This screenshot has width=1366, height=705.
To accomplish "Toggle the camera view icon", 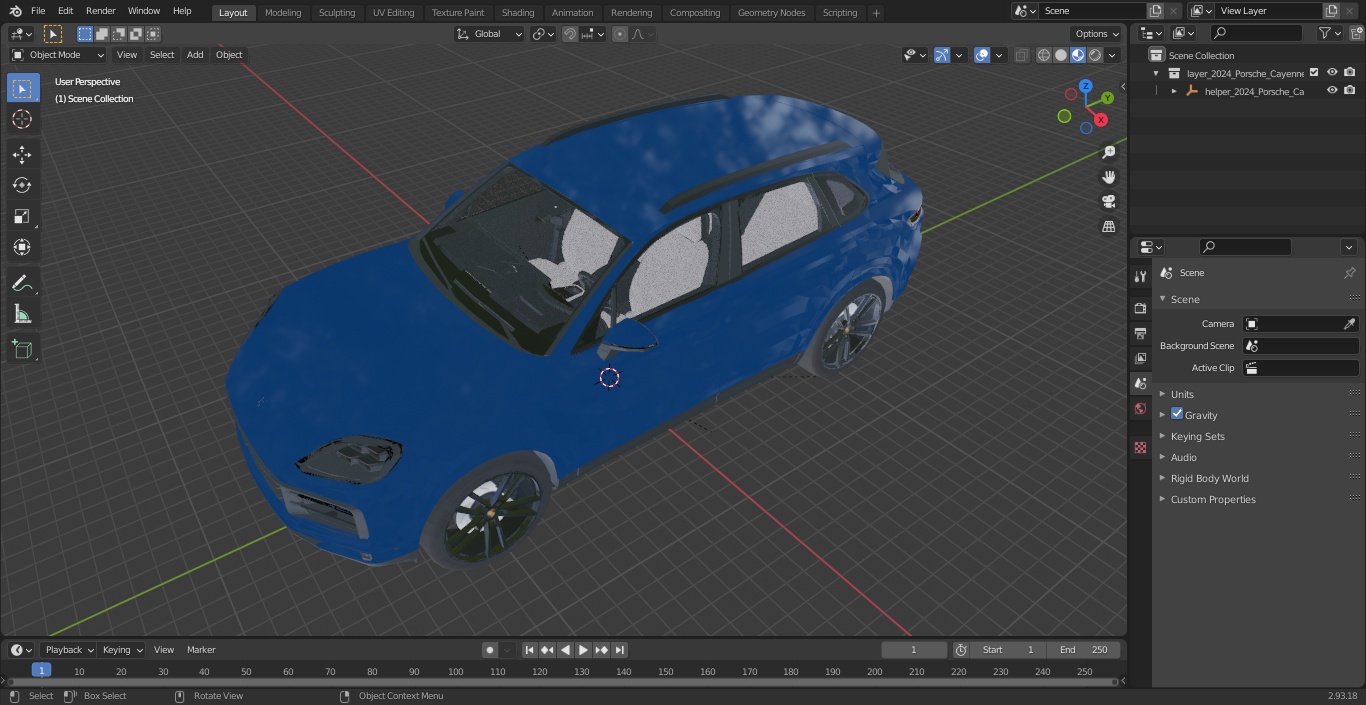I will (x=1108, y=202).
